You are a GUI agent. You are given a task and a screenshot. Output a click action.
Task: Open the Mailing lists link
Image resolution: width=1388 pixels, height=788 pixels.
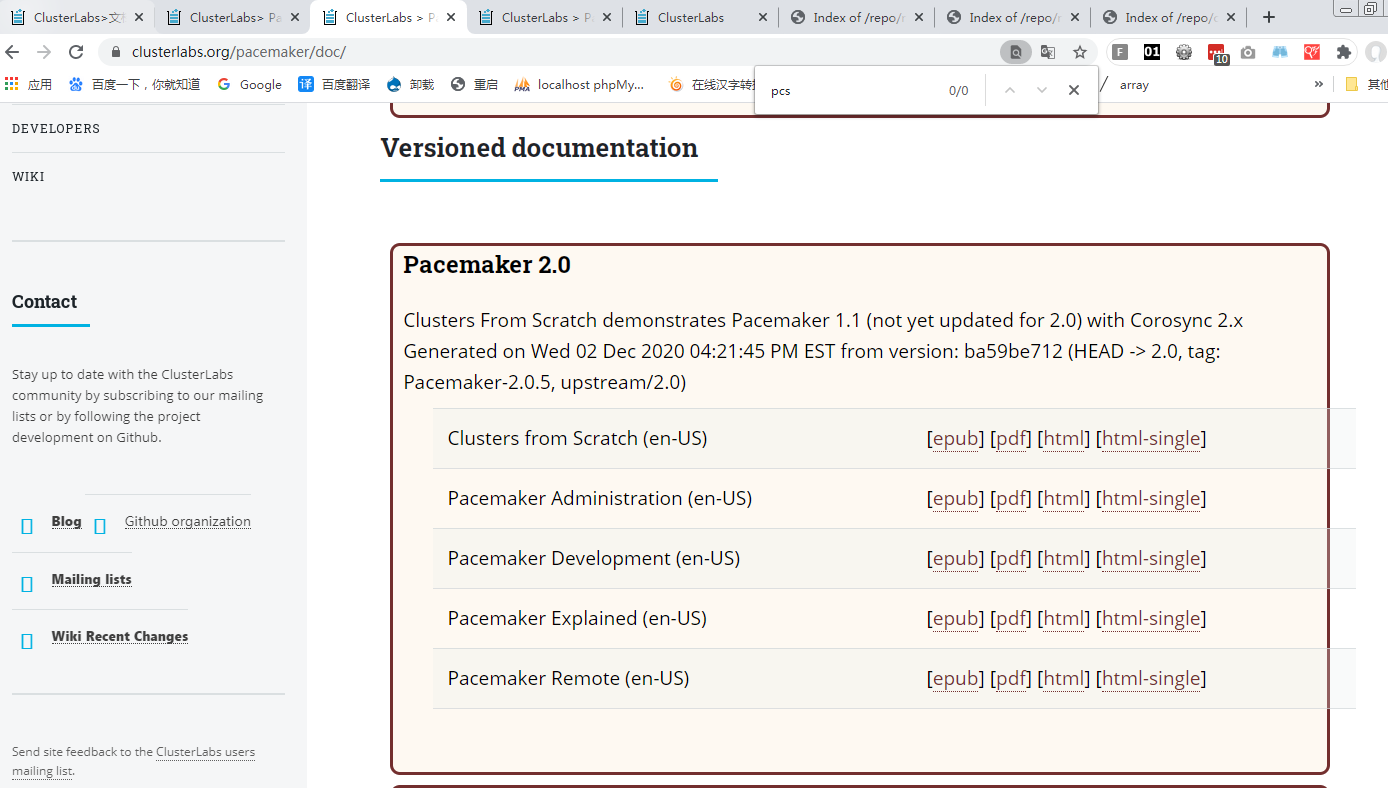pos(91,579)
